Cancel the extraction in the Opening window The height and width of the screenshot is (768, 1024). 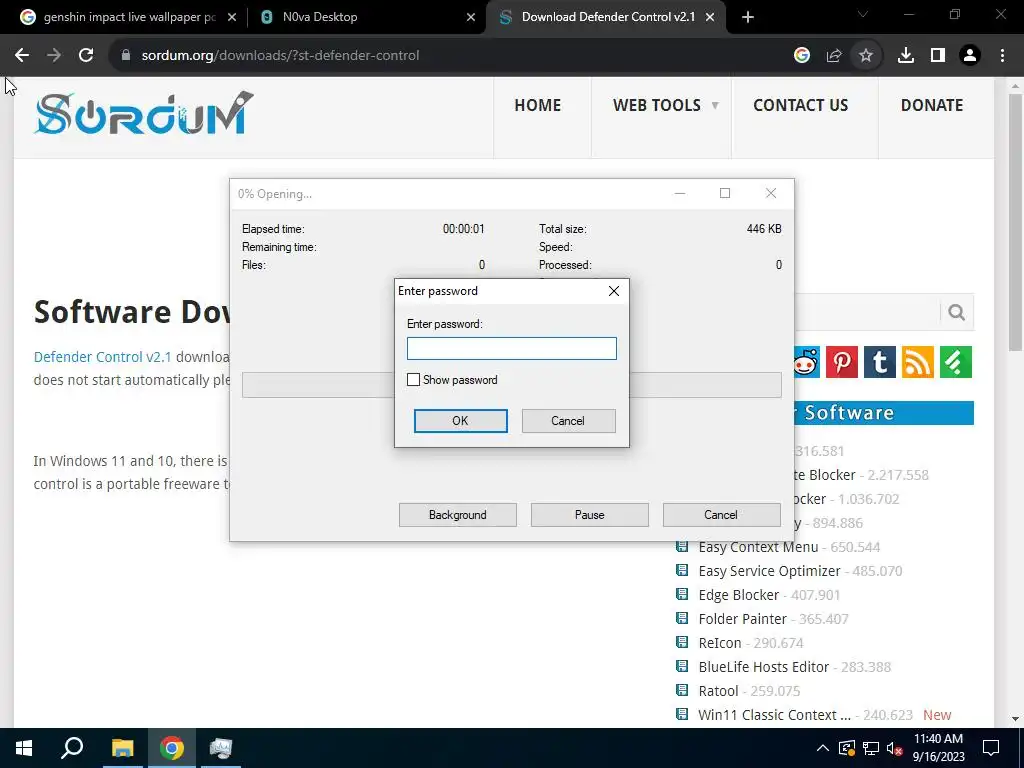point(721,515)
